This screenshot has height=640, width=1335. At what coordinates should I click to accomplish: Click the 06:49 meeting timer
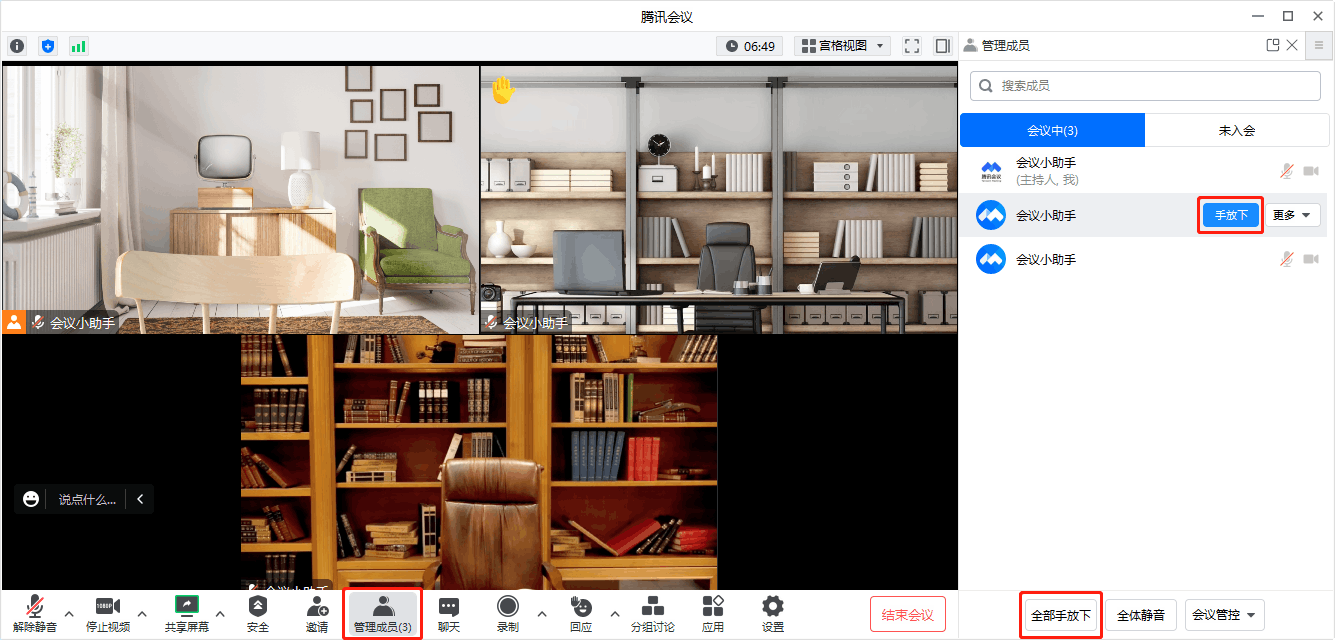click(x=750, y=46)
